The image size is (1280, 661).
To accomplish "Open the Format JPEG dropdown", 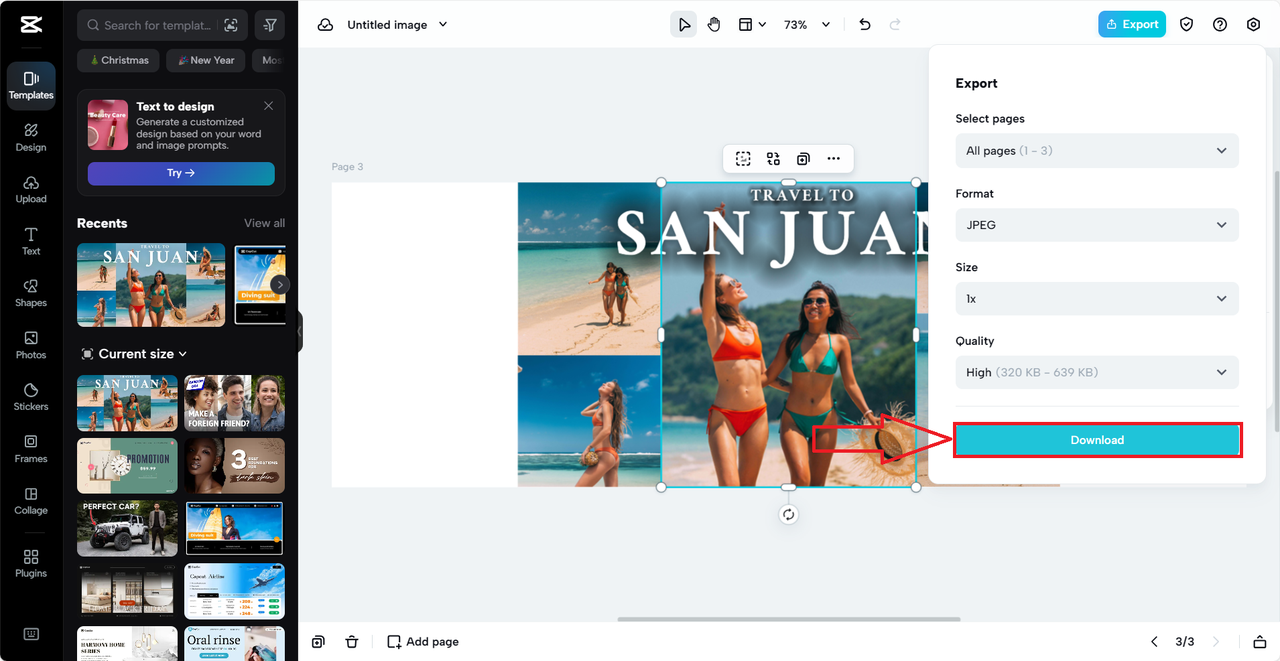I will pyautogui.click(x=1097, y=225).
